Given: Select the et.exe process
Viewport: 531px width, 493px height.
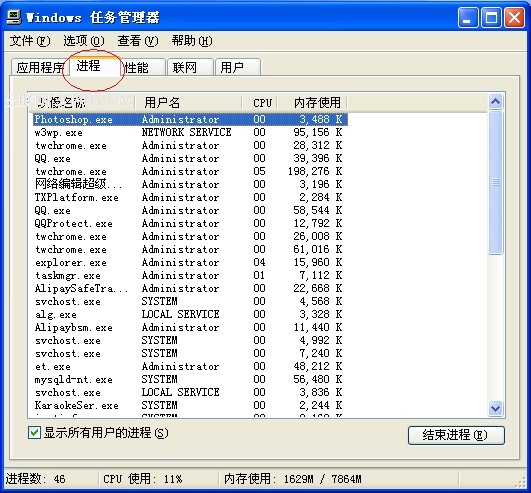Looking at the screenshot, I should [x=190, y=366].
